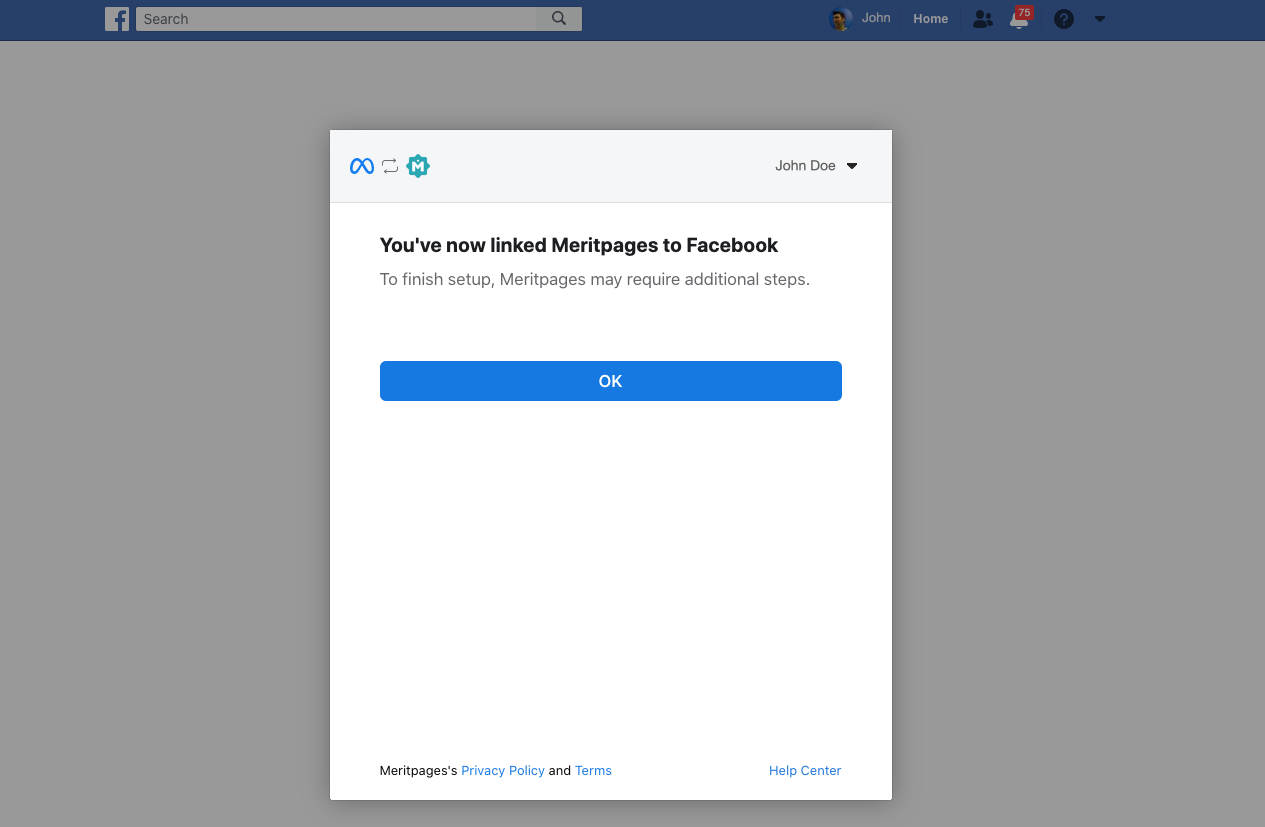Click the question mark help icon
1265x827 pixels.
[1063, 18]
